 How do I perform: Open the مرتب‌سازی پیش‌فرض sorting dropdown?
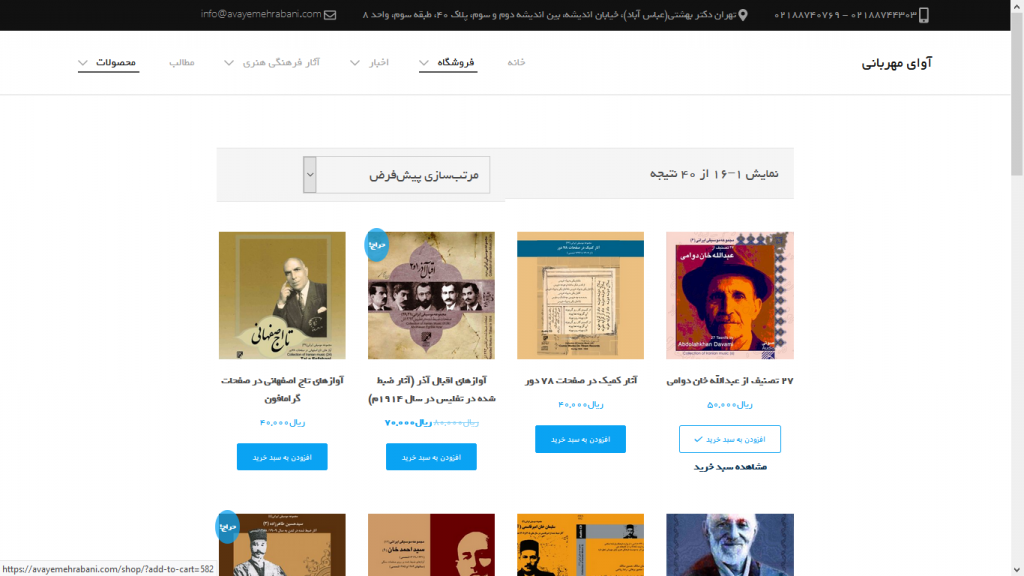click(x=396, y=174)
